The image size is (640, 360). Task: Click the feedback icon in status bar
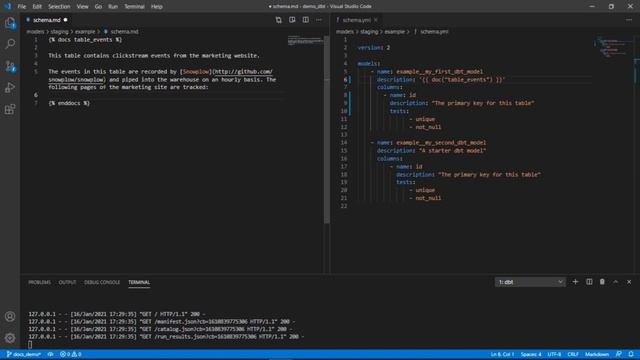pos(619,354)
